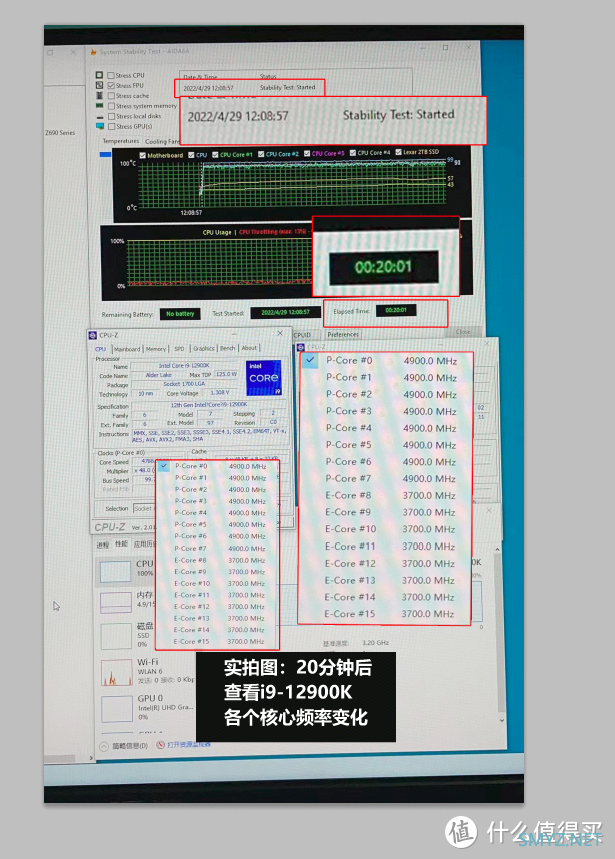
Task: Click the Stress FPU icon
Action: pos(99,85)
